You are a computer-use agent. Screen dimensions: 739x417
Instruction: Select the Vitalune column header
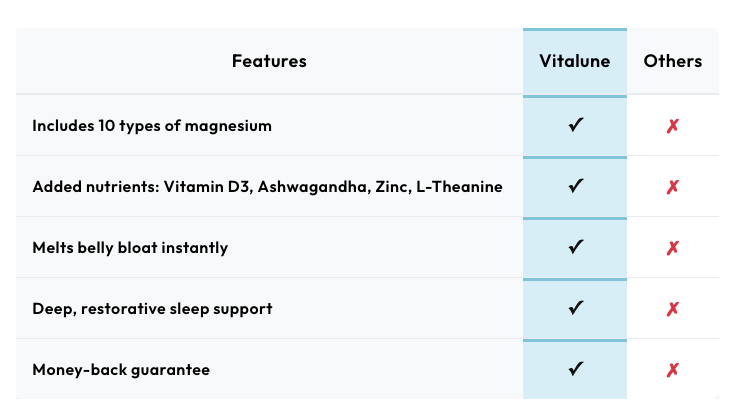point(575,61)
